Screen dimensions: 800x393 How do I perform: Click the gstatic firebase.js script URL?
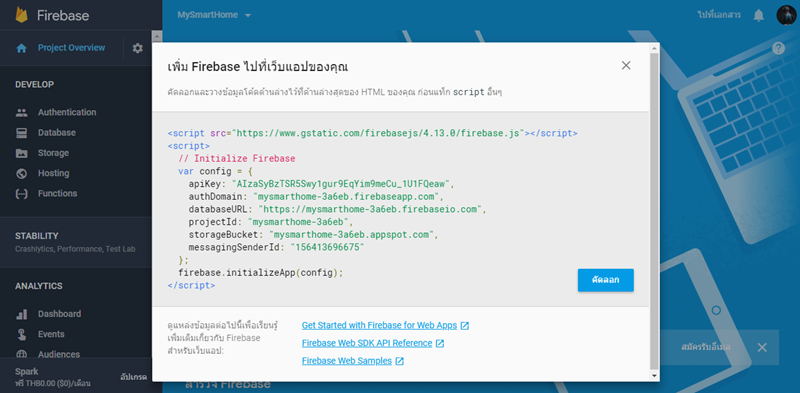tap(379, 133)
